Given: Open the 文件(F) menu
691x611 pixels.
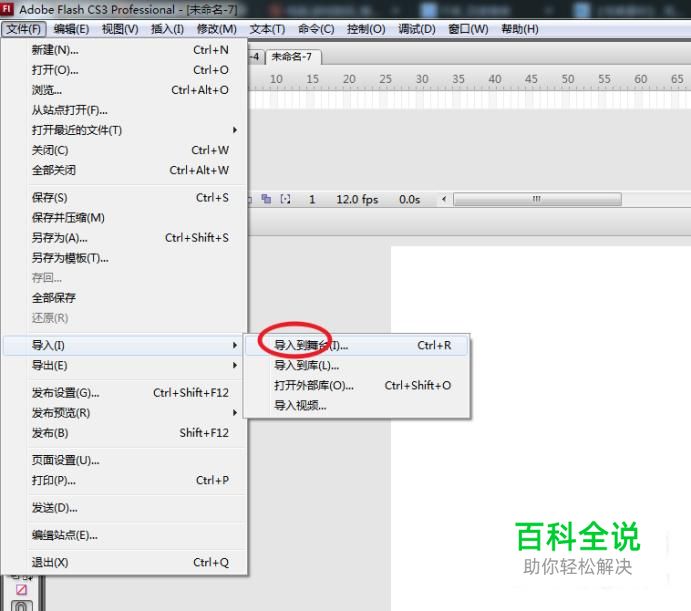Looking at the screenshot, I should click(x=23, y=29).
